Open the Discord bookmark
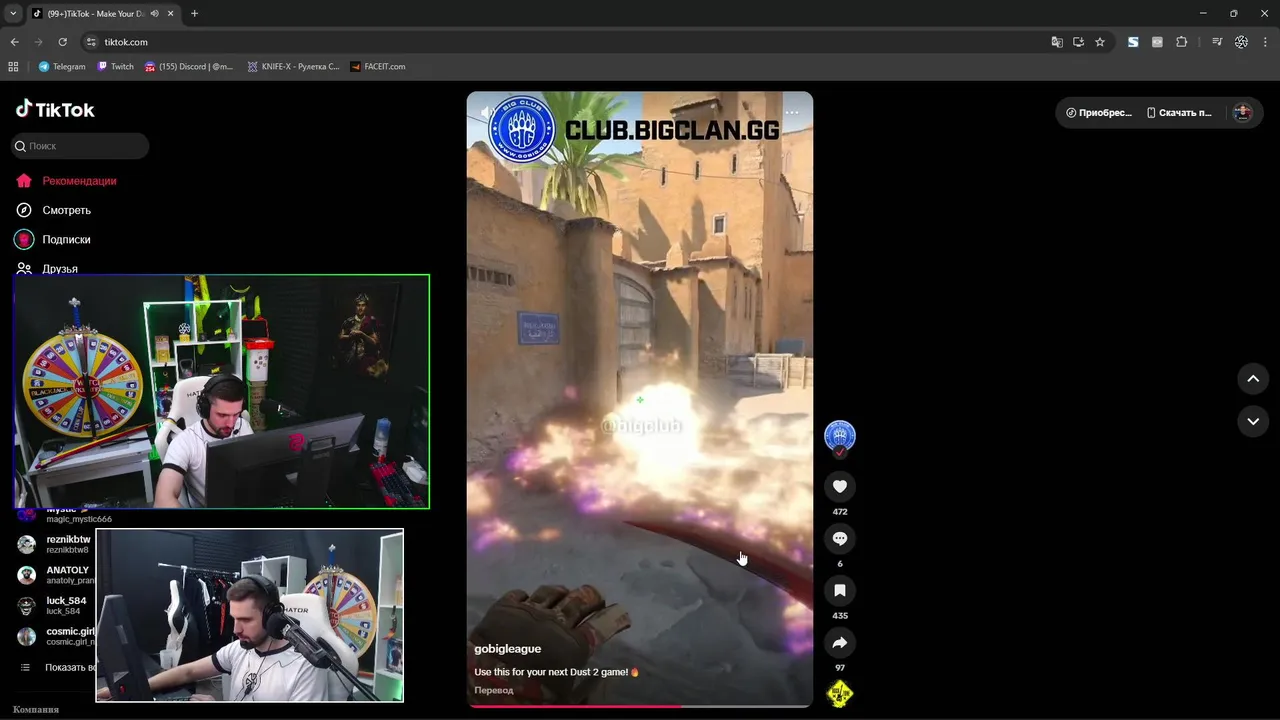The width and height of the screenshot is (1280, 720). click(x=189, y=67)
